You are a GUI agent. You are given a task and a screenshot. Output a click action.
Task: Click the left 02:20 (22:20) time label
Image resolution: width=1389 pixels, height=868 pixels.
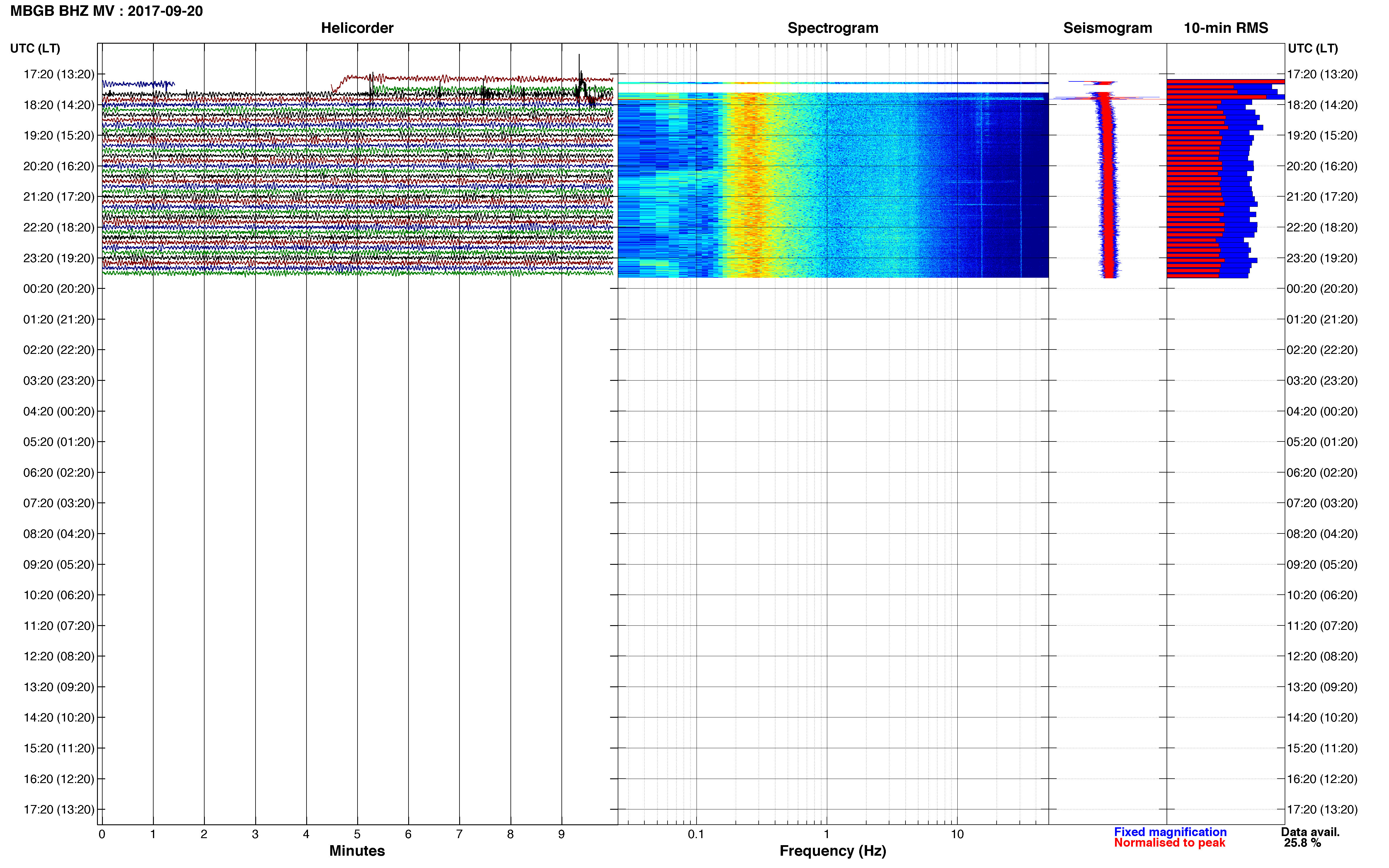pos(59,349)
